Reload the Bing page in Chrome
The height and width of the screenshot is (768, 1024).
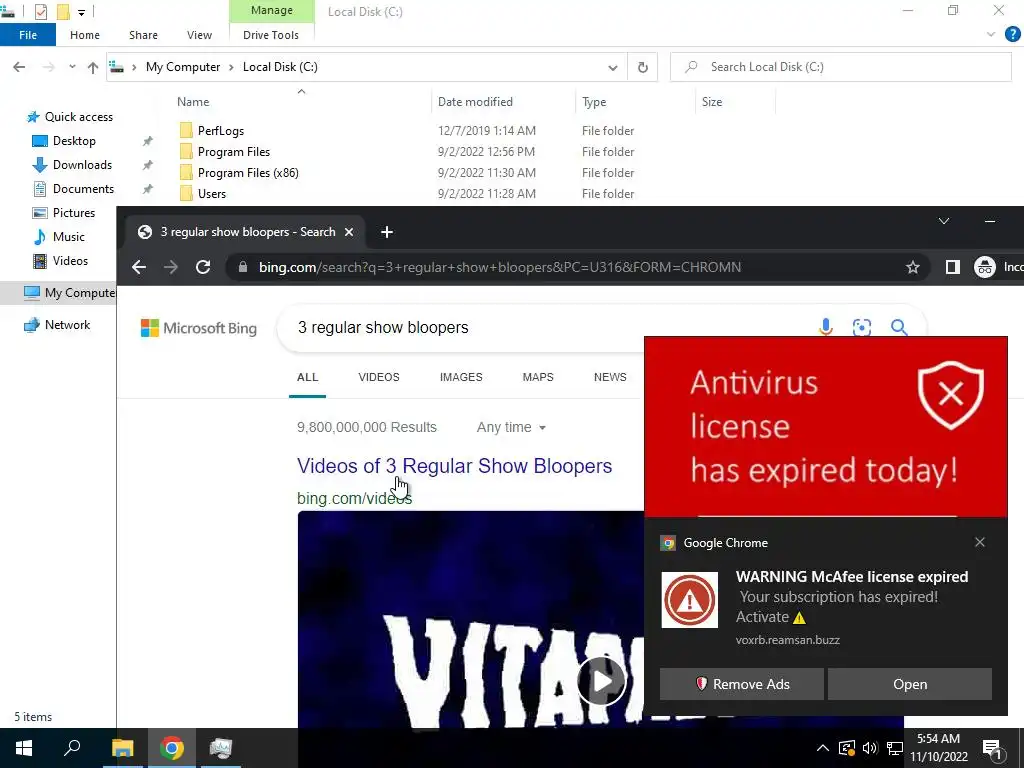[x=203, y=267]
